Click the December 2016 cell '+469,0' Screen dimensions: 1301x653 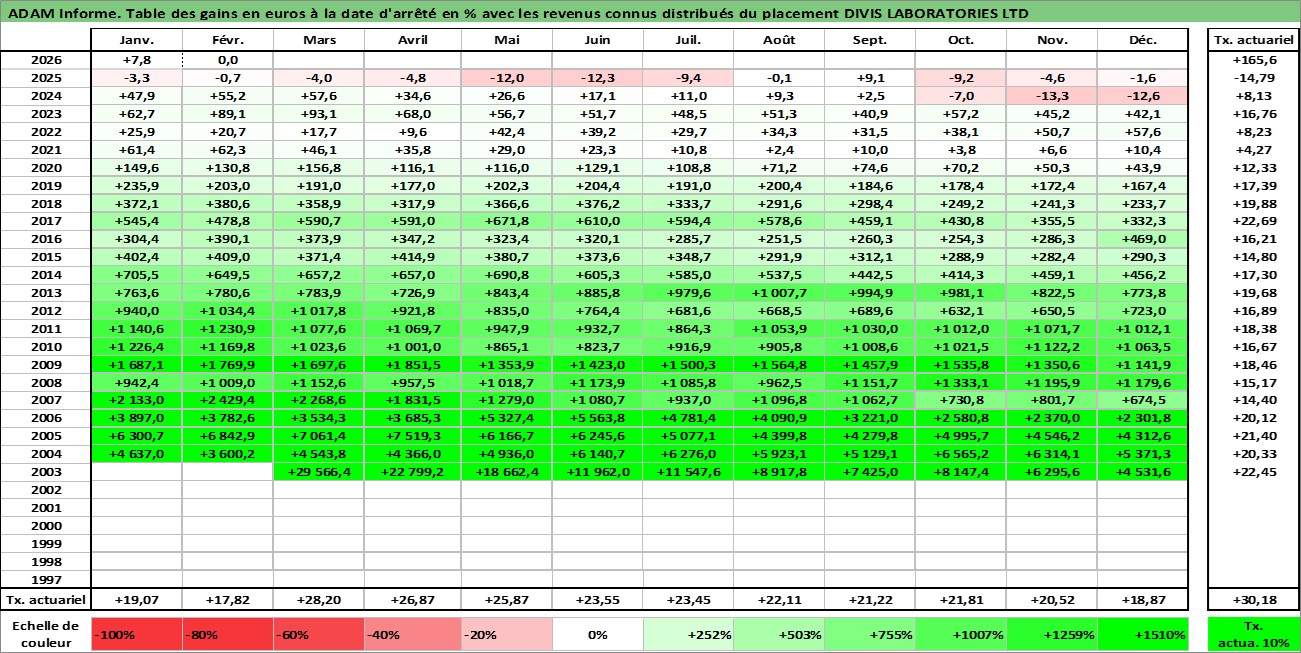[x=1143, y=239]
